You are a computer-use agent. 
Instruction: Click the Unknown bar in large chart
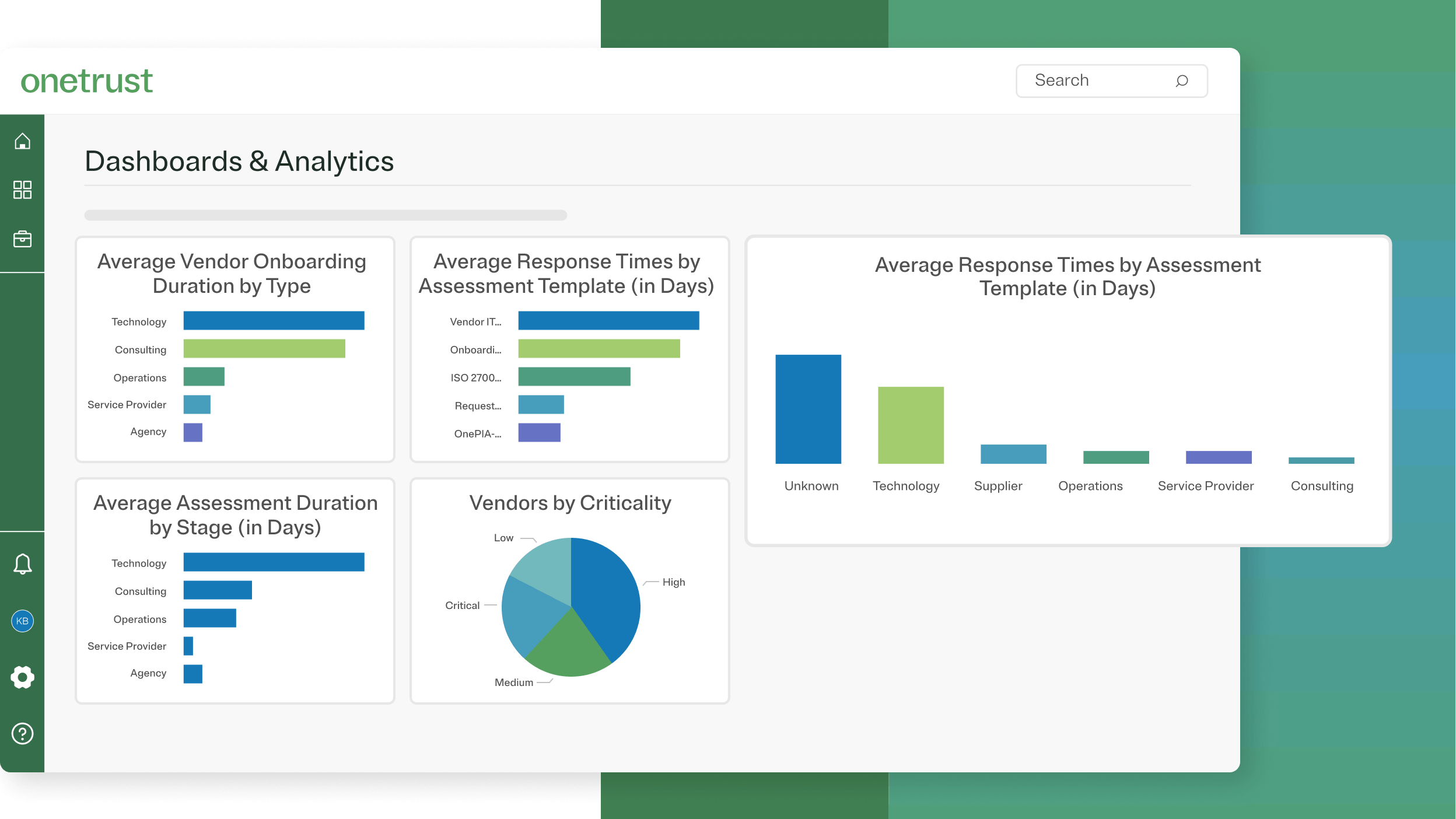point(808,409)
